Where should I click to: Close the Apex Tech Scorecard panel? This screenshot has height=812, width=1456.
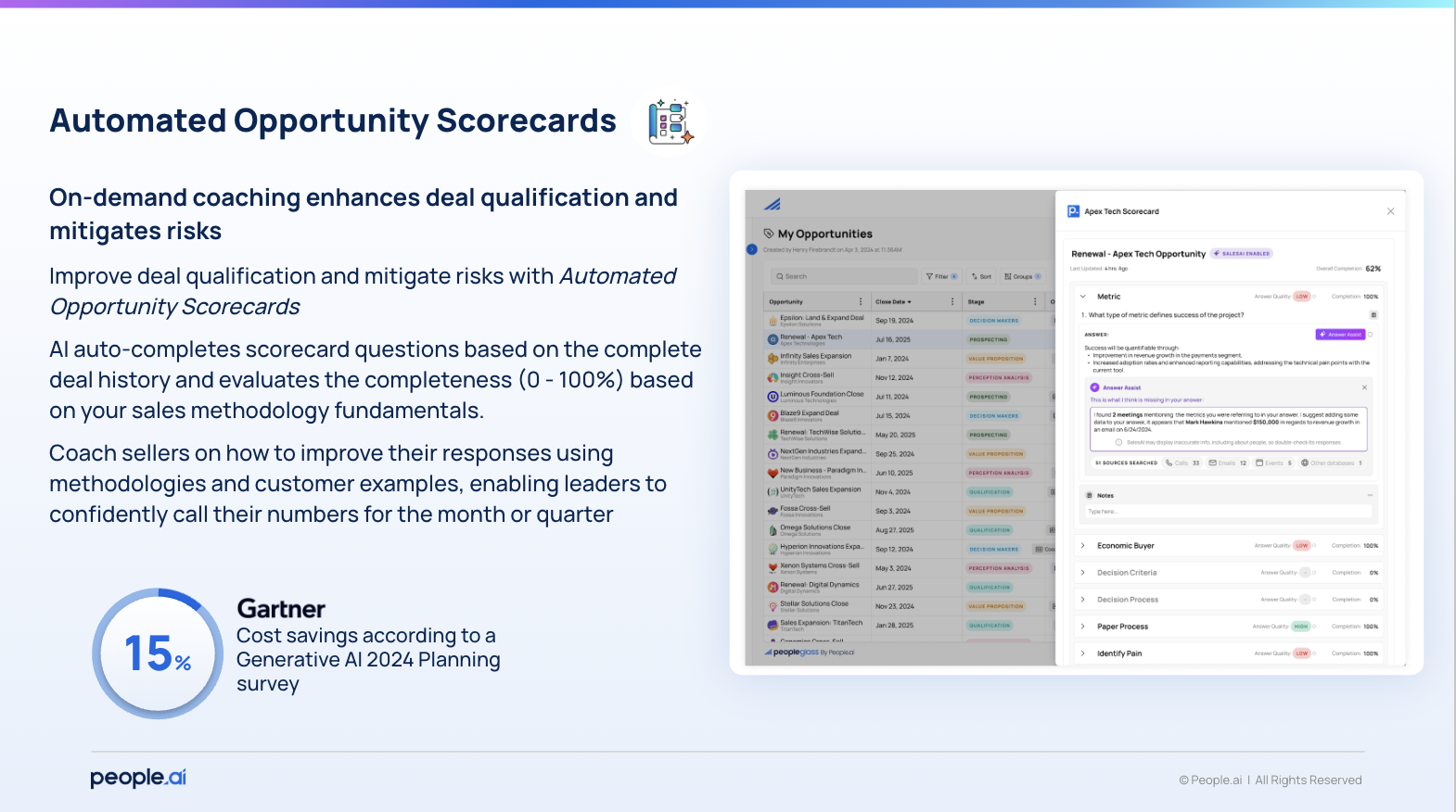1390,211
